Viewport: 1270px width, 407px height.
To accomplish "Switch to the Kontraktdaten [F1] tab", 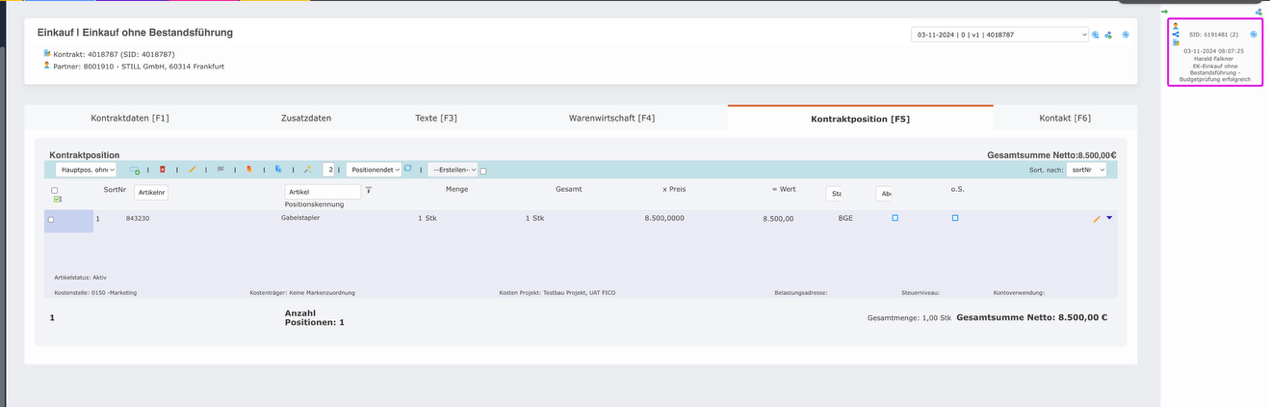I will (x=130, y=118).
